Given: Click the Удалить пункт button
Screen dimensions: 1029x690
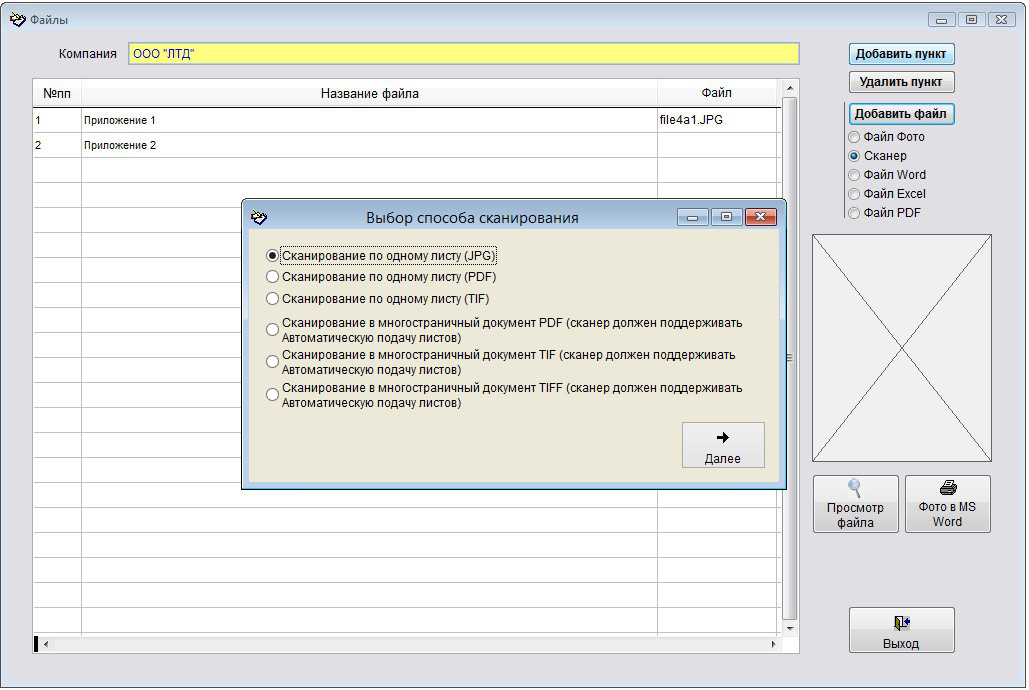Looking at the screenshot, I should [x=901, y=82].
